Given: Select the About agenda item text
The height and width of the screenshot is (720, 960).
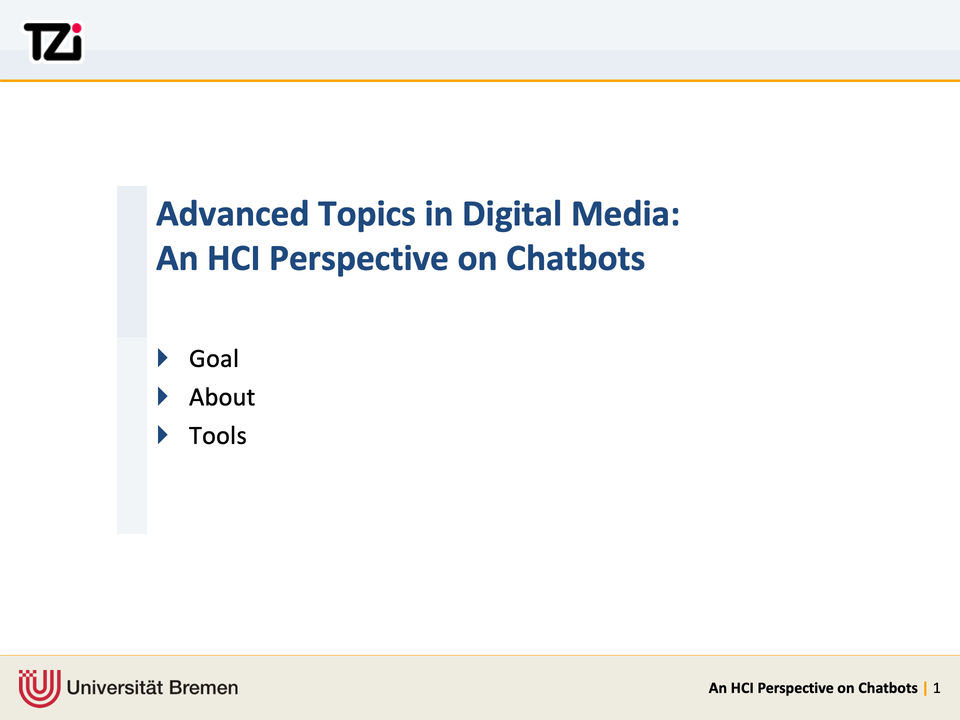Looking at the screenshot, I should tap(221, 397).
